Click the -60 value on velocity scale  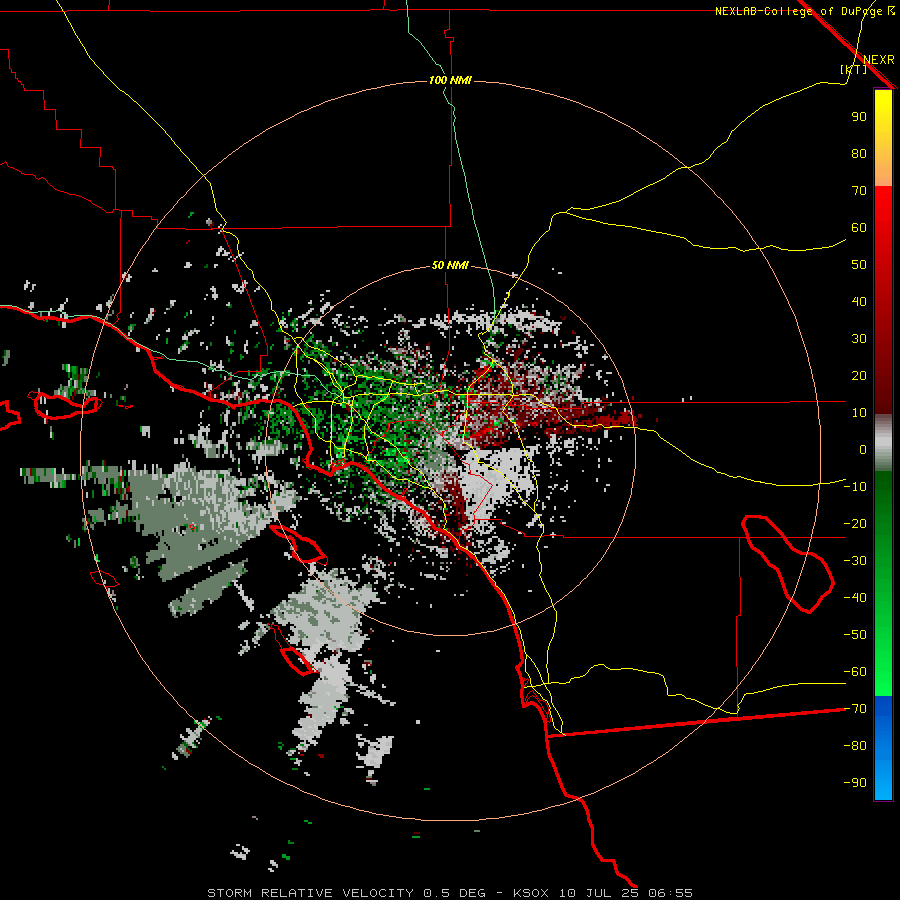pyautogui.click(x=855, y=672)
